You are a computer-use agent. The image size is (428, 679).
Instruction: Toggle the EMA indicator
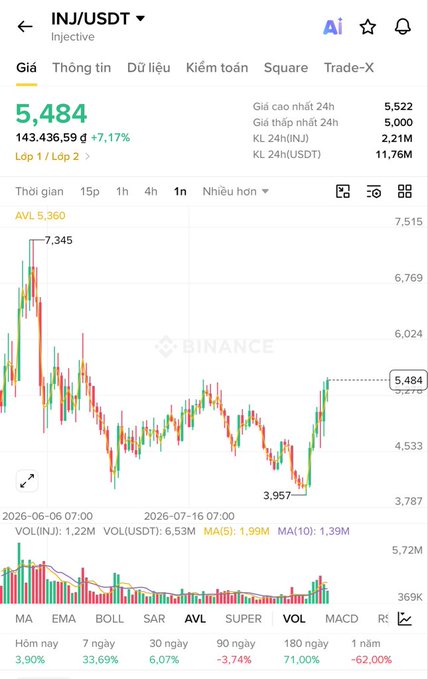[64, 619]
